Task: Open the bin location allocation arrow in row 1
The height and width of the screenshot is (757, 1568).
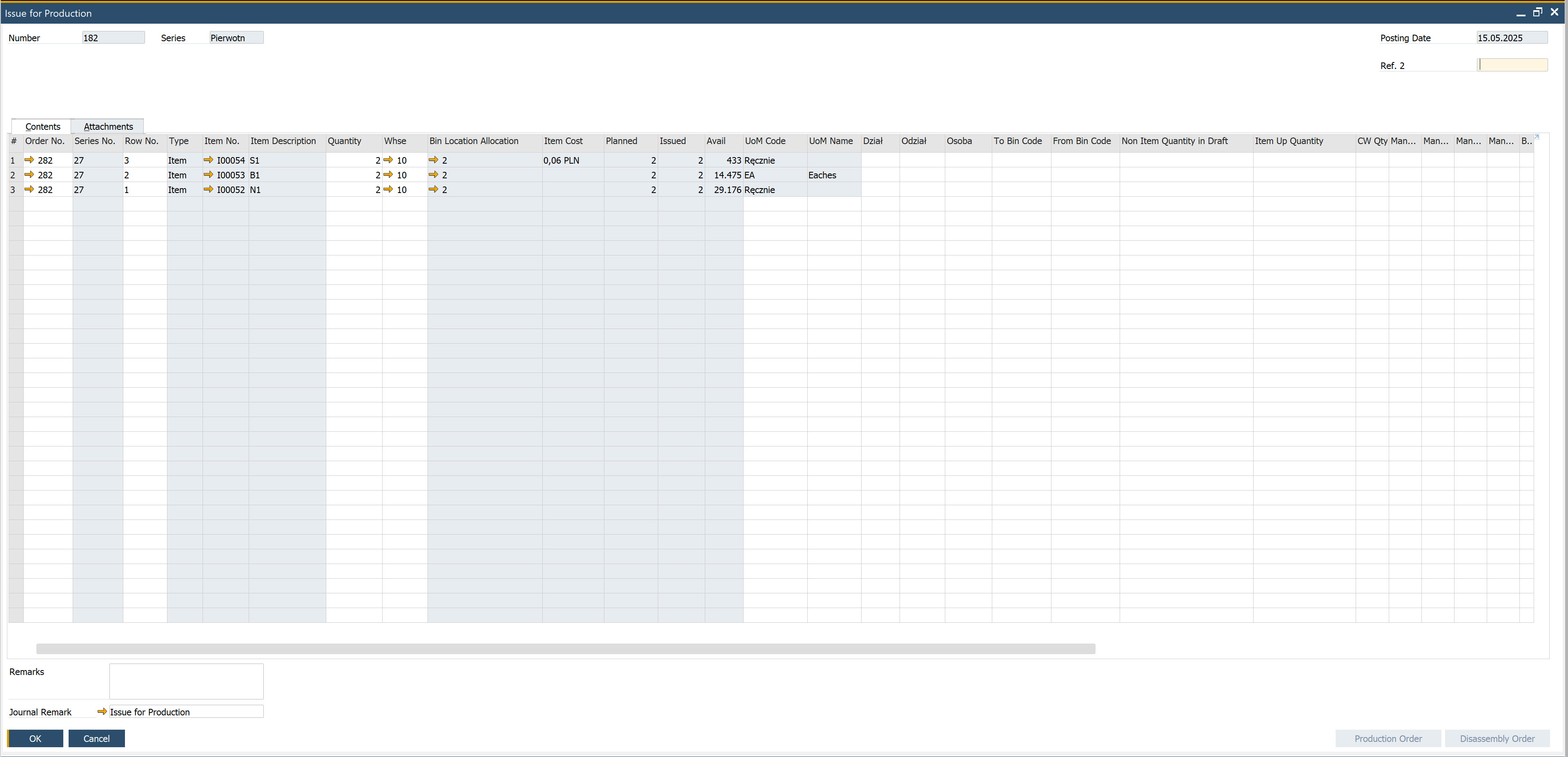Action: click(433, 160)
